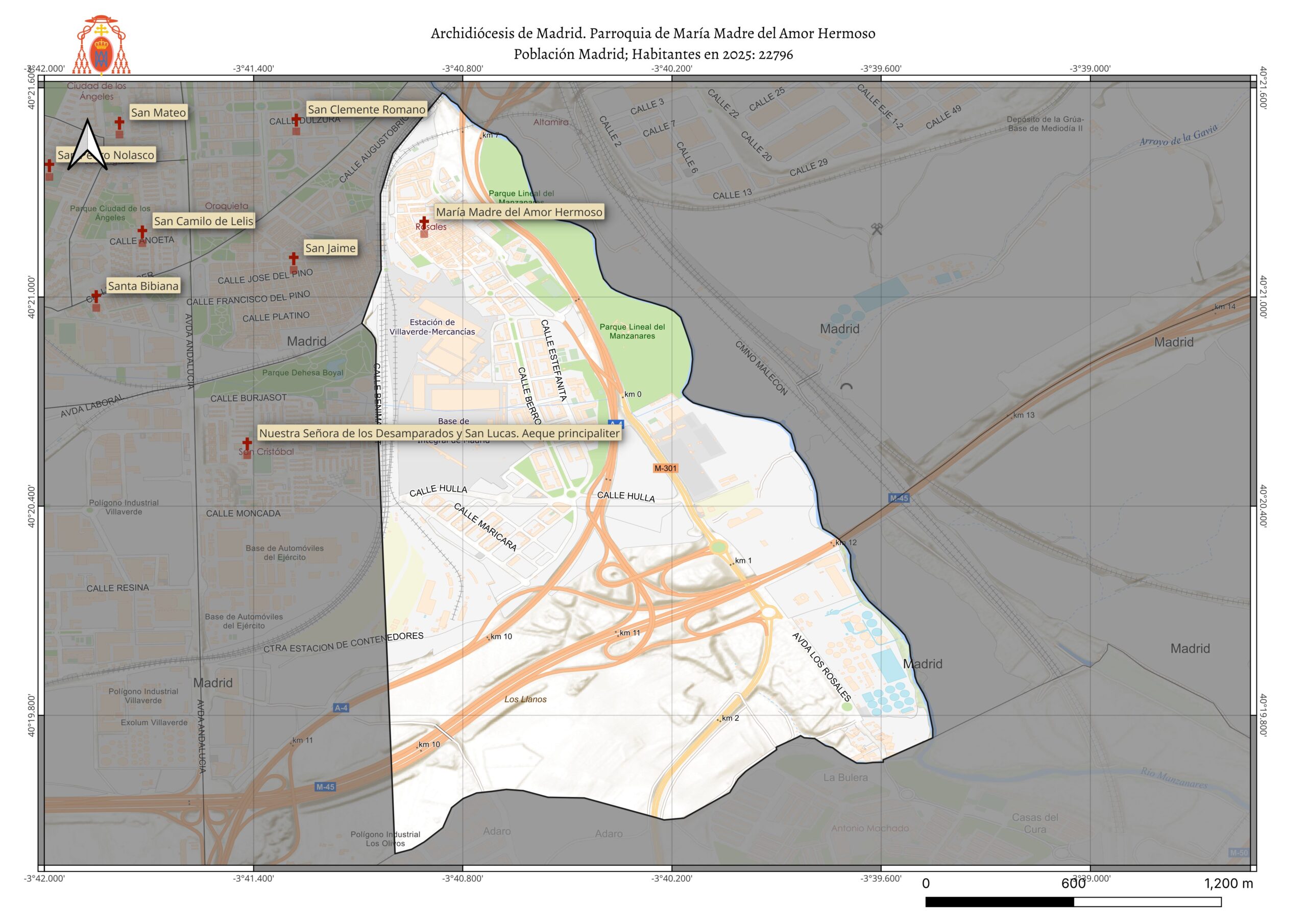The height and width of the screenshot is (924, 1307).
Task: Select the San Camilo de Lelis cross icon
Action: coord(142,232)
